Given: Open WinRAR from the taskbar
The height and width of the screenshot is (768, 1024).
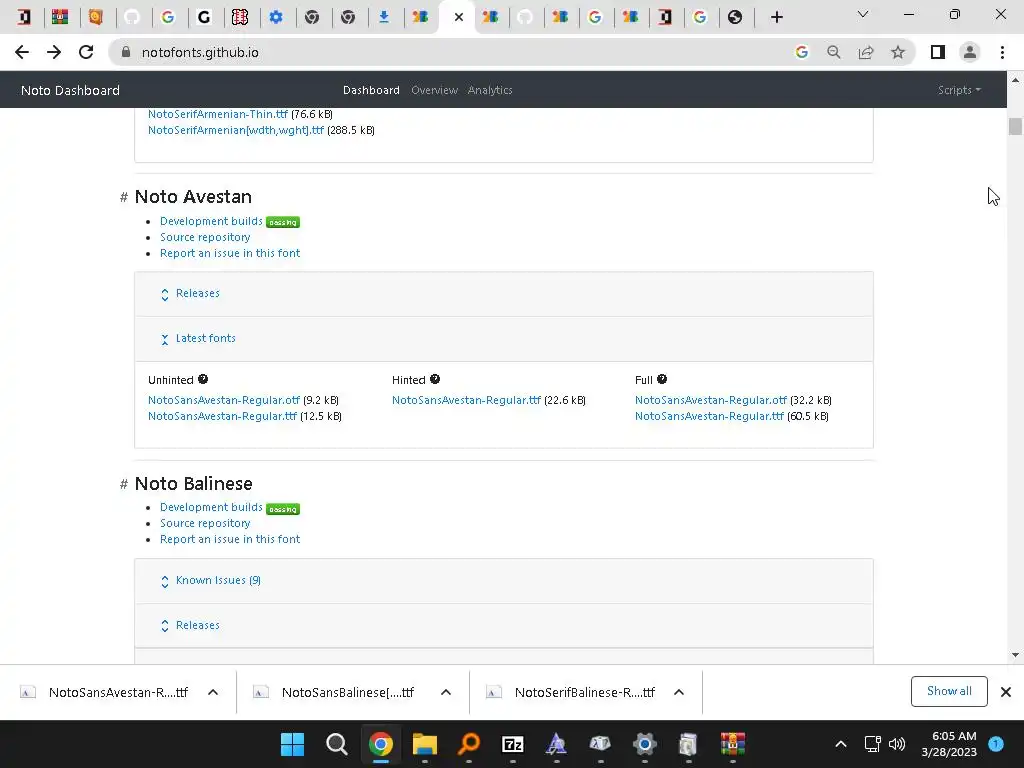Looking at the screenshot, I should pyautogui.click(x=733, y=744).
